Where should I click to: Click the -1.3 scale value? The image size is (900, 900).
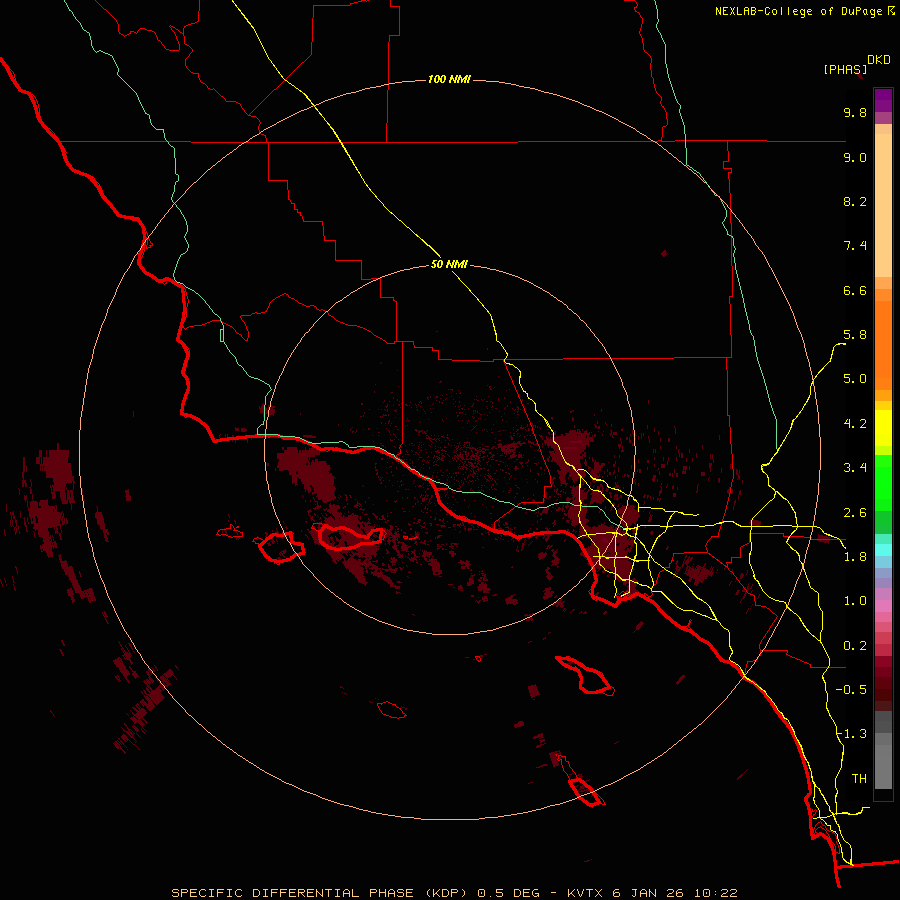coord(851,734)
